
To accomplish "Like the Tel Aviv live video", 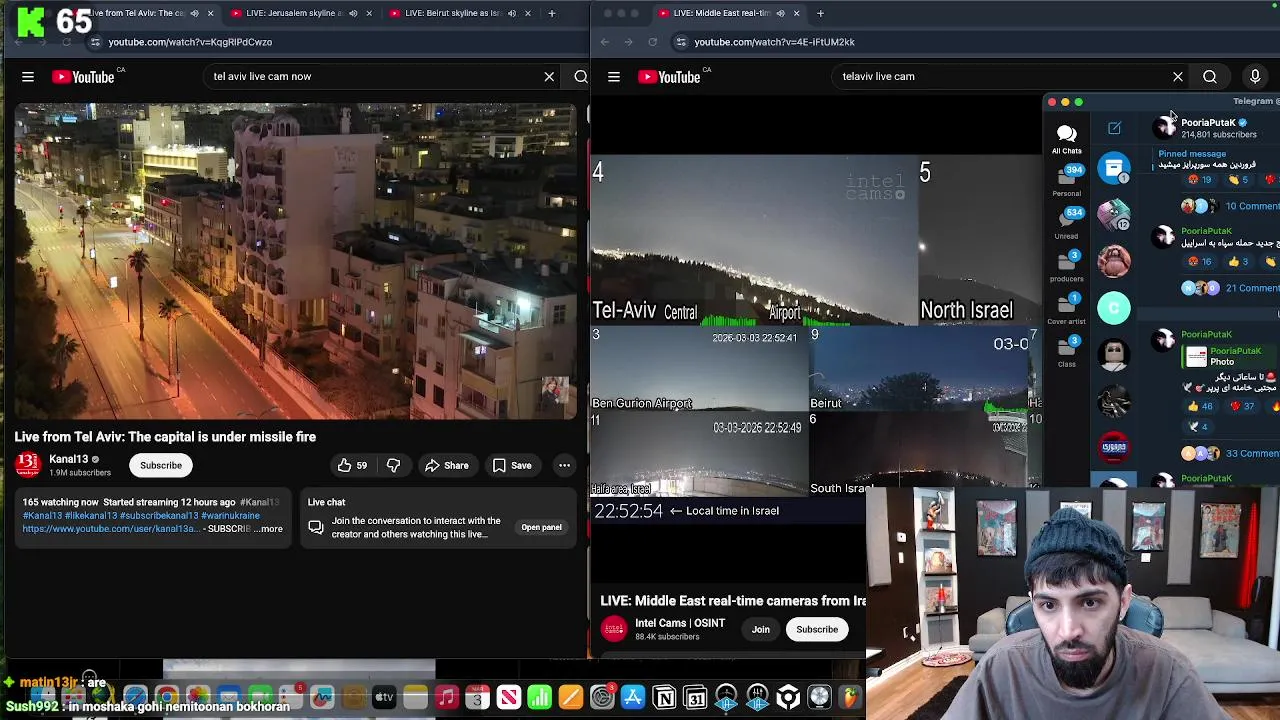I will coord(352,465).
